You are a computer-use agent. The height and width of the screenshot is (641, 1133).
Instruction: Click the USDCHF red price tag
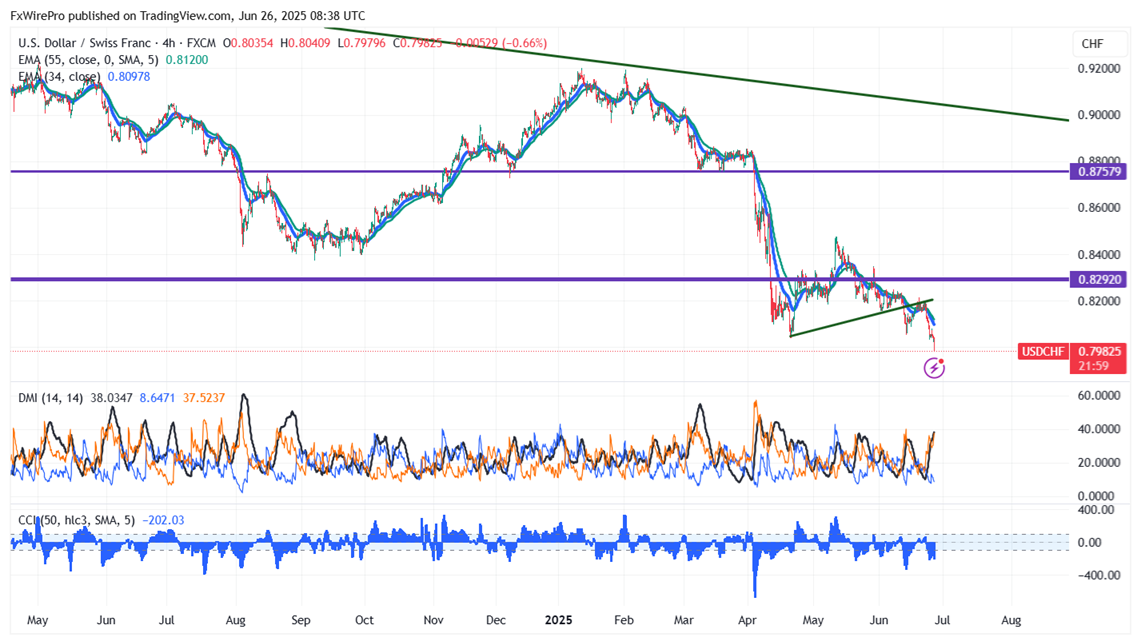(1043, 352)
